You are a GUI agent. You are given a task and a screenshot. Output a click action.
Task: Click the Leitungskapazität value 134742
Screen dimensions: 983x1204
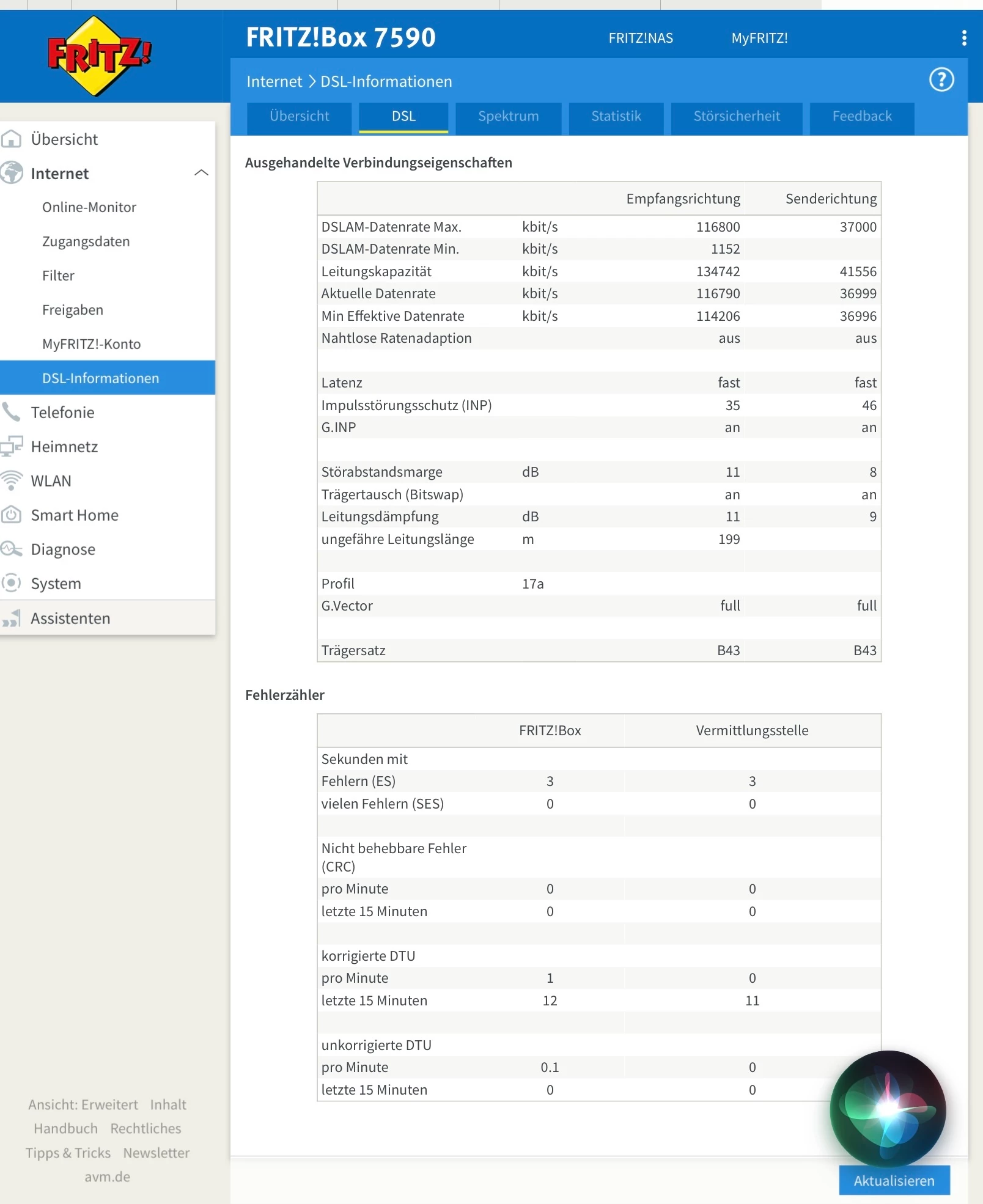[718, 271]
